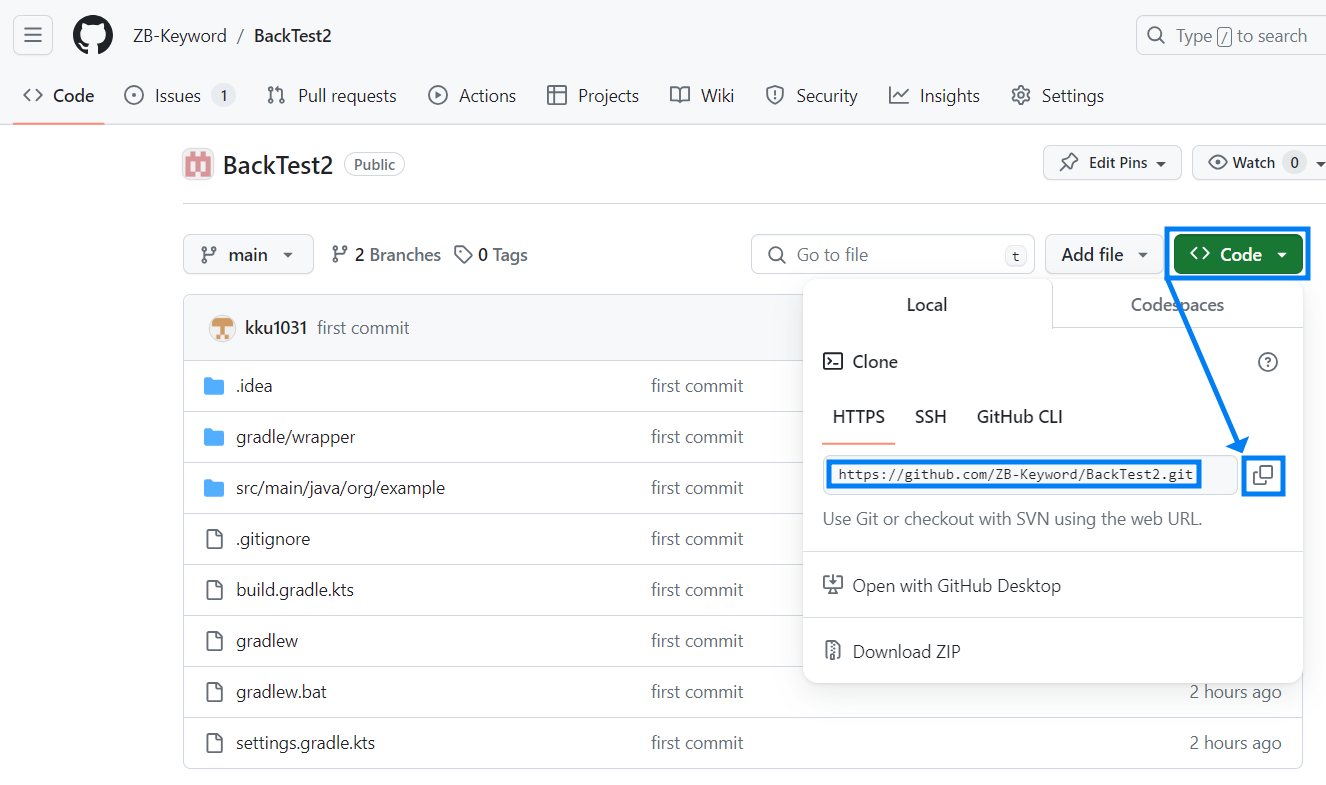Screen dimensions: 1326x785
Task: Click the gradlew.bat file icon
Action: [x=214, y=692]
